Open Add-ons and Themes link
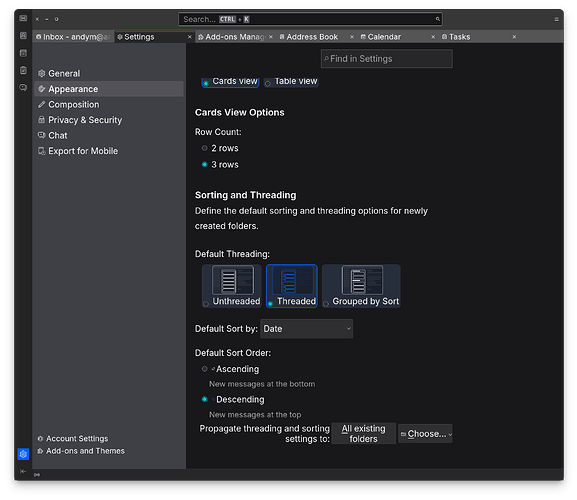 pos(81,451)
